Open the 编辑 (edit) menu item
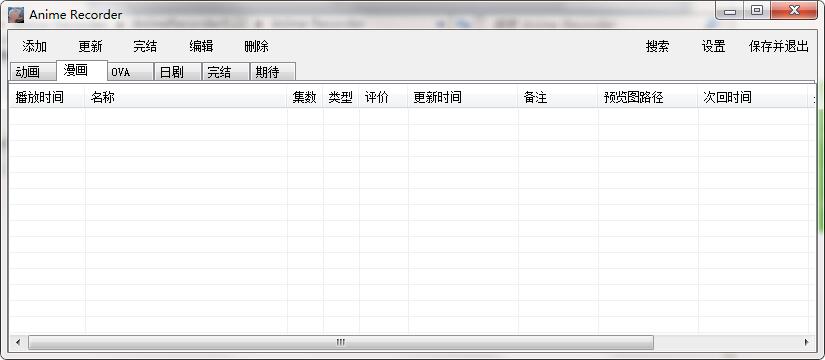The width and height of the screenshot is (825, 360). click(x=201, y=46)
